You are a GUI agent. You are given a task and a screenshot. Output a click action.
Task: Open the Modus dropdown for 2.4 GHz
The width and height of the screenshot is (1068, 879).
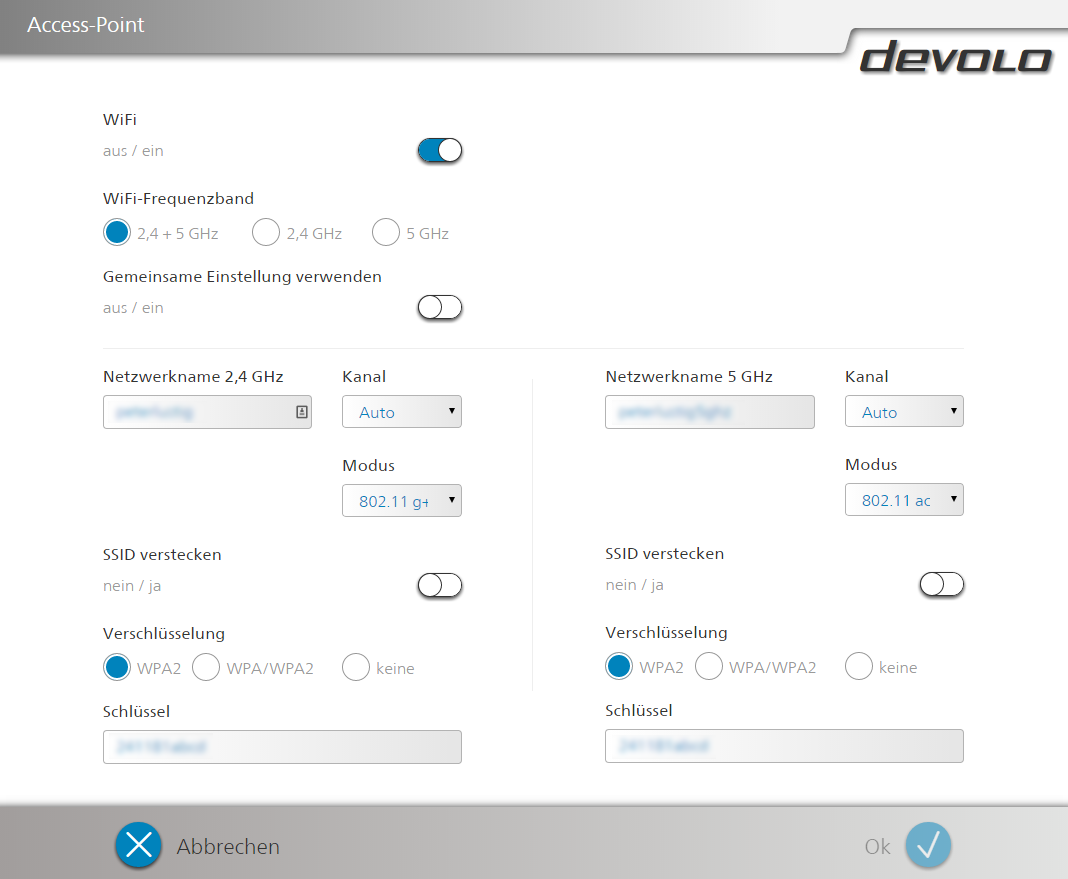(402, 501)
